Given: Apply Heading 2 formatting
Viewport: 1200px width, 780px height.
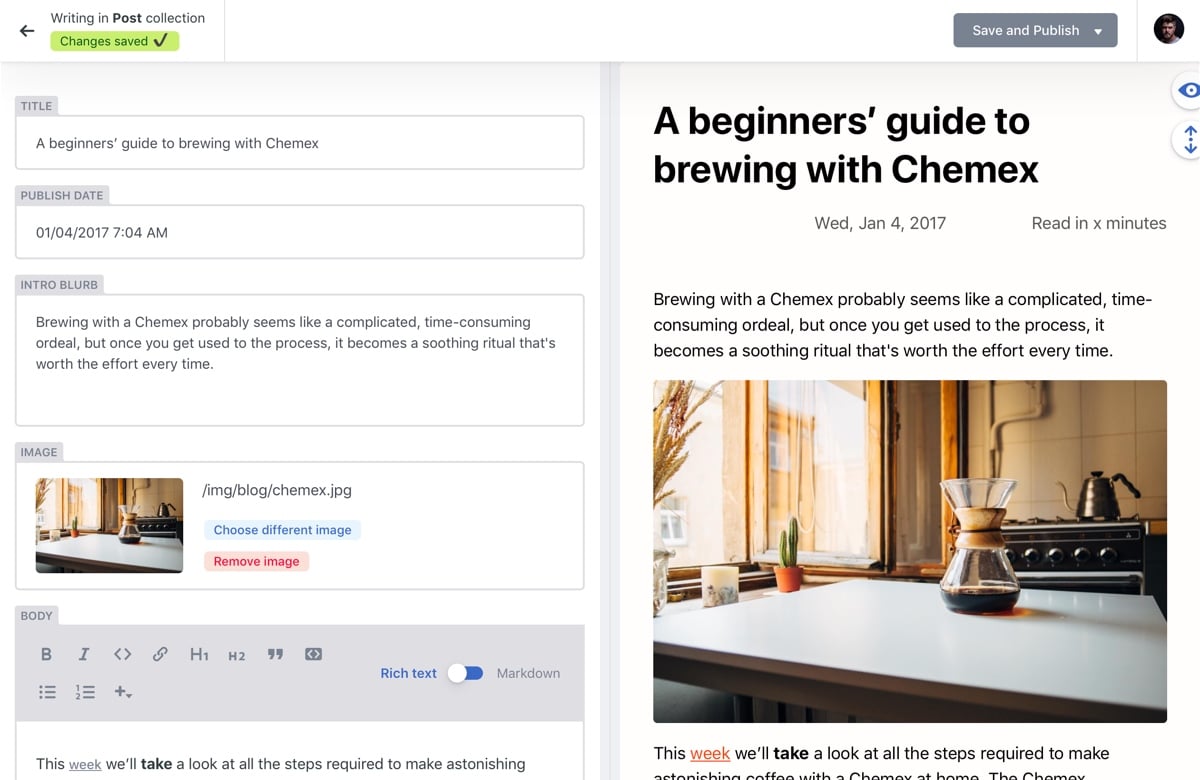Looking at the screenshot, I should point(236,655).
